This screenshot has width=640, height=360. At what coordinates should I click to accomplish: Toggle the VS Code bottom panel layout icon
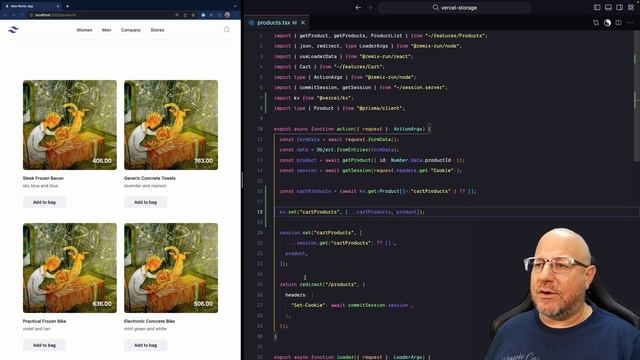608,7
